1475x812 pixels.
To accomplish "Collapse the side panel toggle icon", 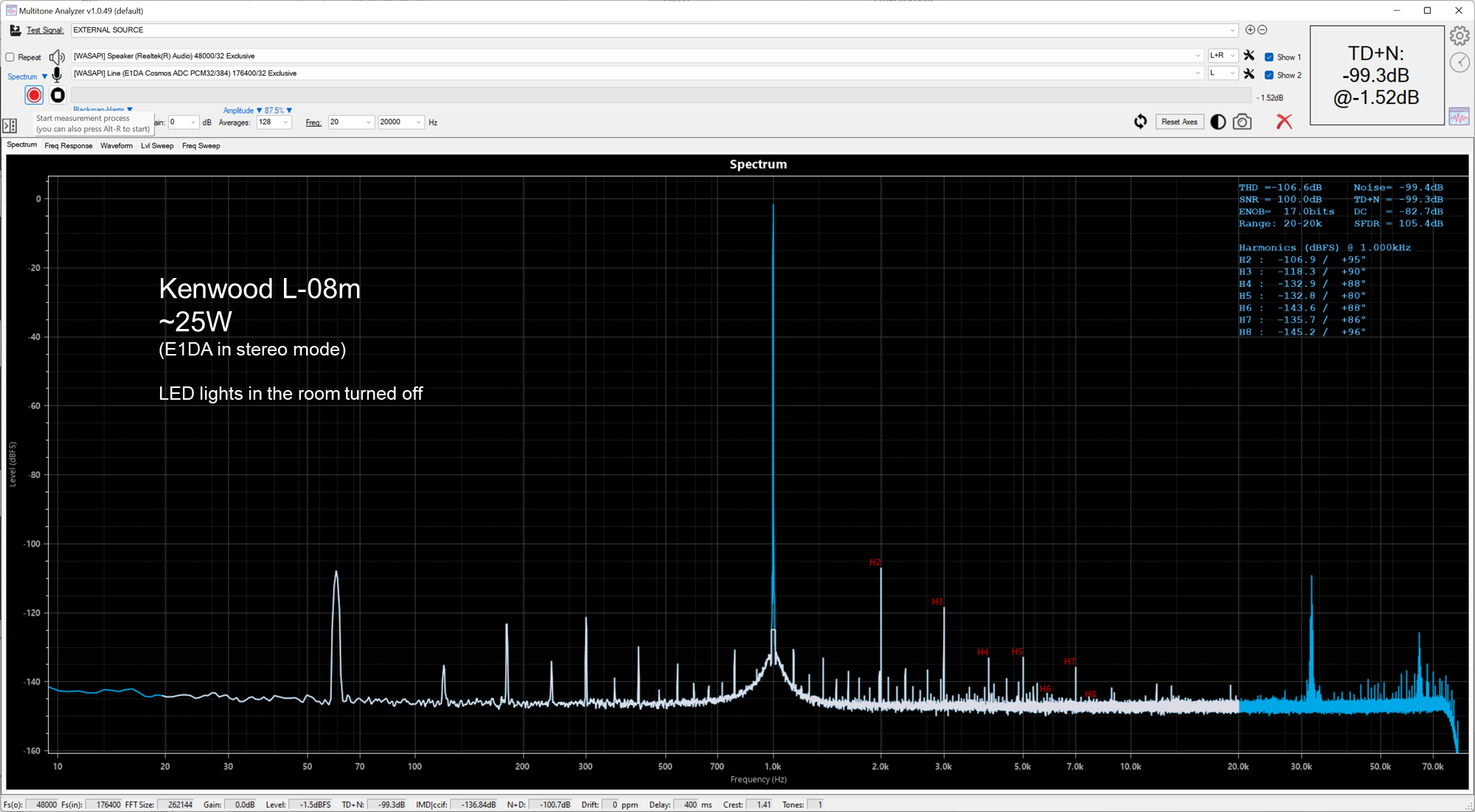I will tap(10, 125).
